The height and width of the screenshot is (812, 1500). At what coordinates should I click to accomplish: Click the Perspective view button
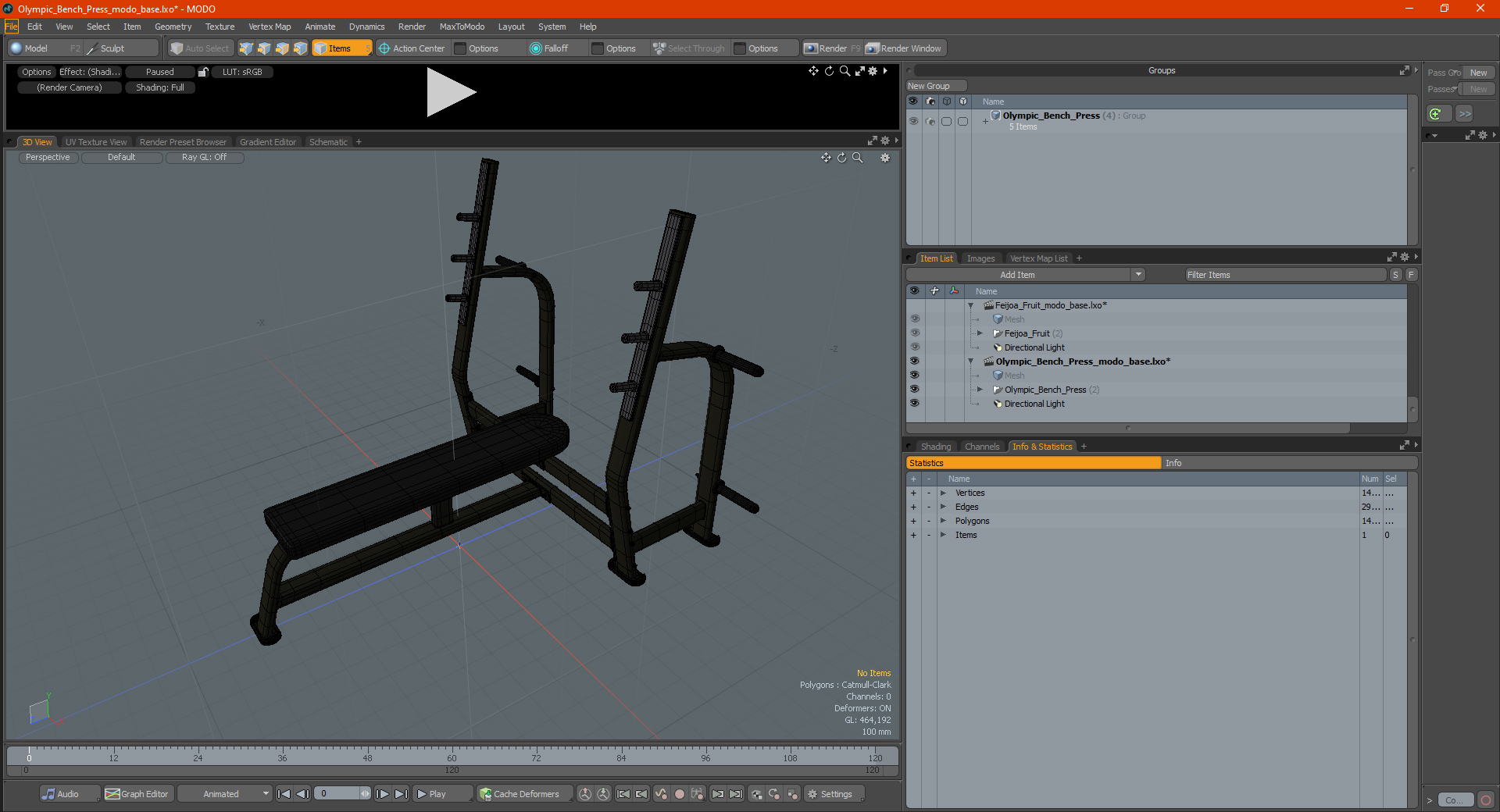point(48,158)
